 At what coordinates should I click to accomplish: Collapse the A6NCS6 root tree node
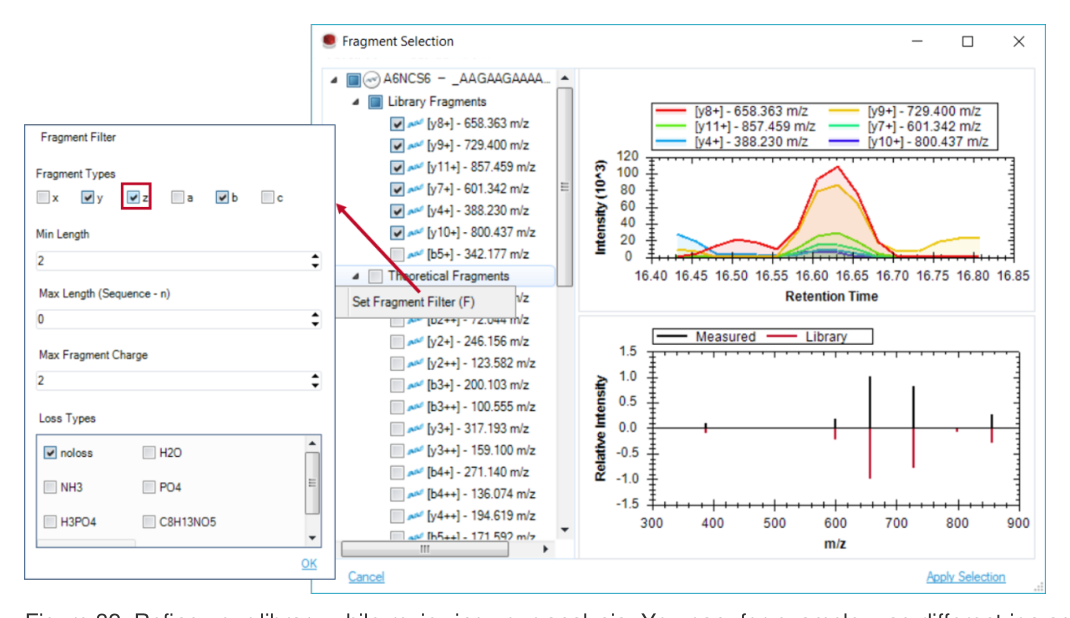tap(334, 80)
